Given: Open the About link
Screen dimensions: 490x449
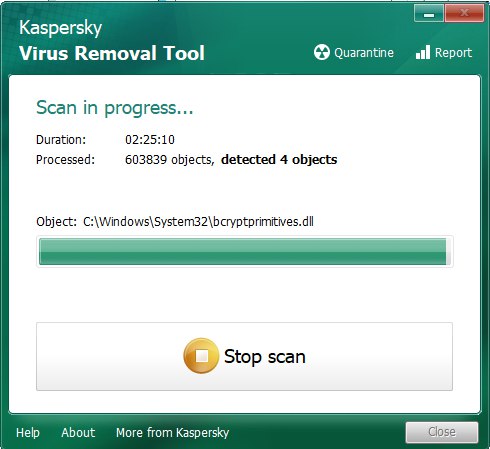Looking at the screenshot, I should click(78, 433).
